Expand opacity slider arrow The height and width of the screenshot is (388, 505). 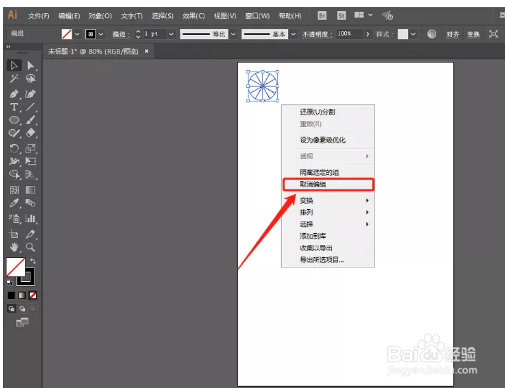368,34
